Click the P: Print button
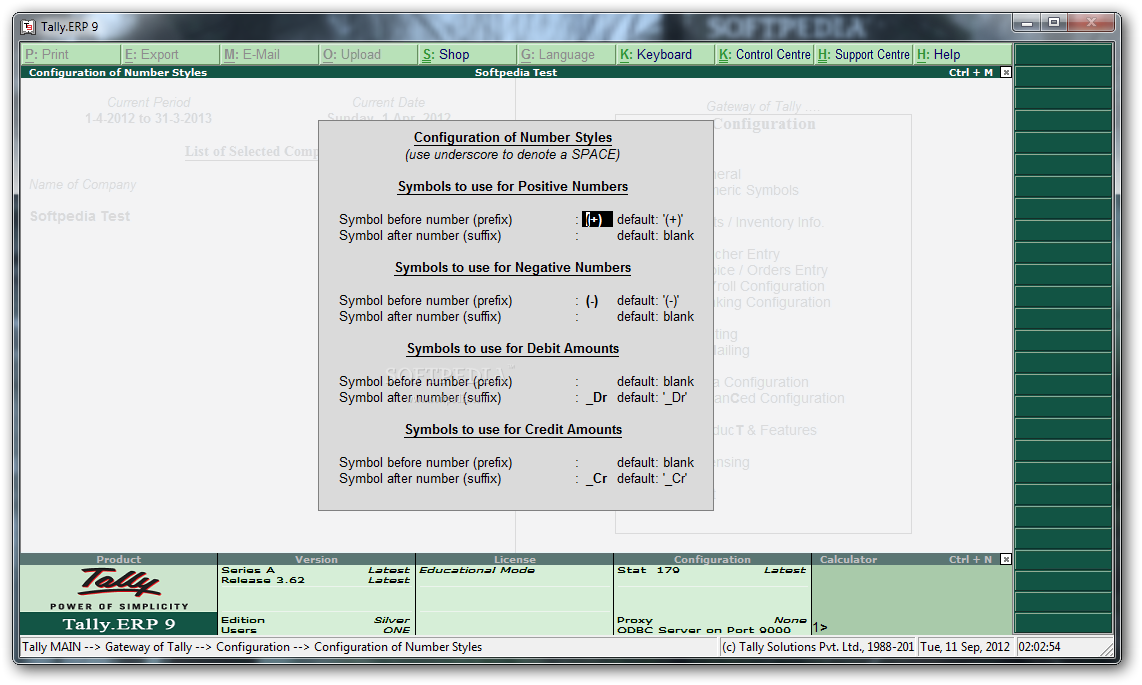1142x685 pixels. coord(71,55)
